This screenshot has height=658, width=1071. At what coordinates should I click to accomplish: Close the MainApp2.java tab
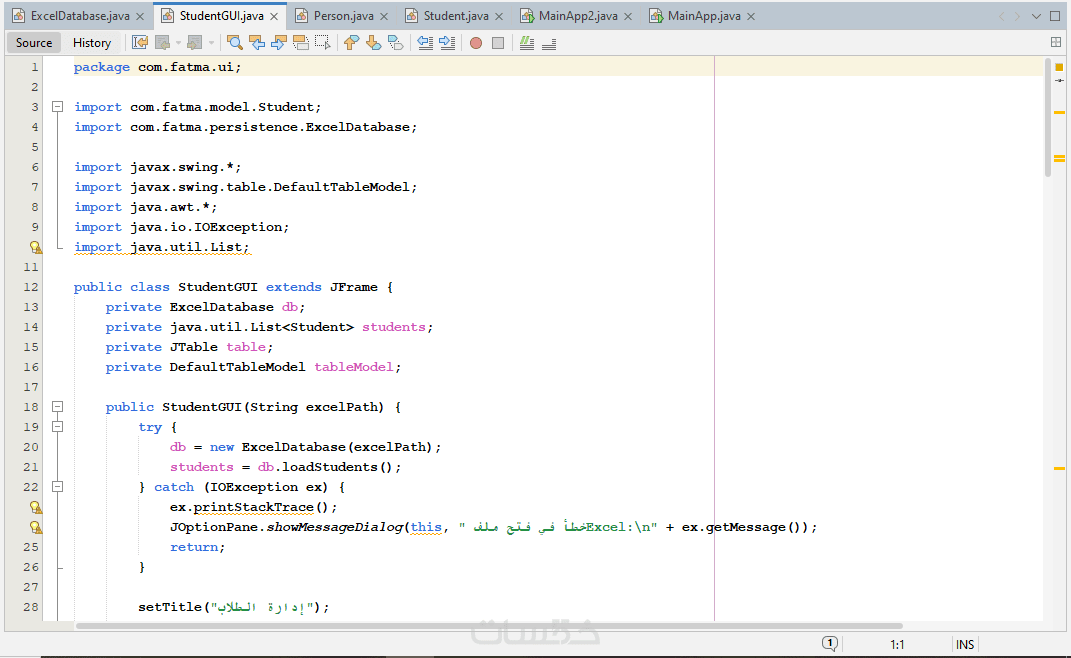coord(628,16)
